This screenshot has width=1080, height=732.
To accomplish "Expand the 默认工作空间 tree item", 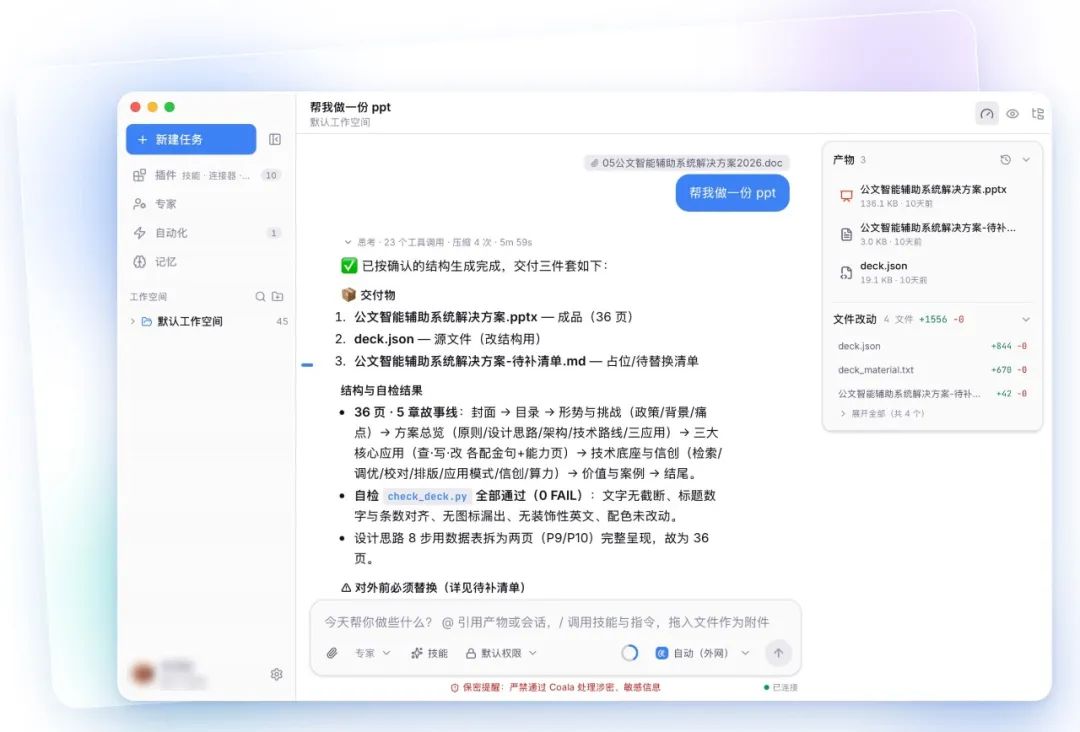I will tap(133, 322).
